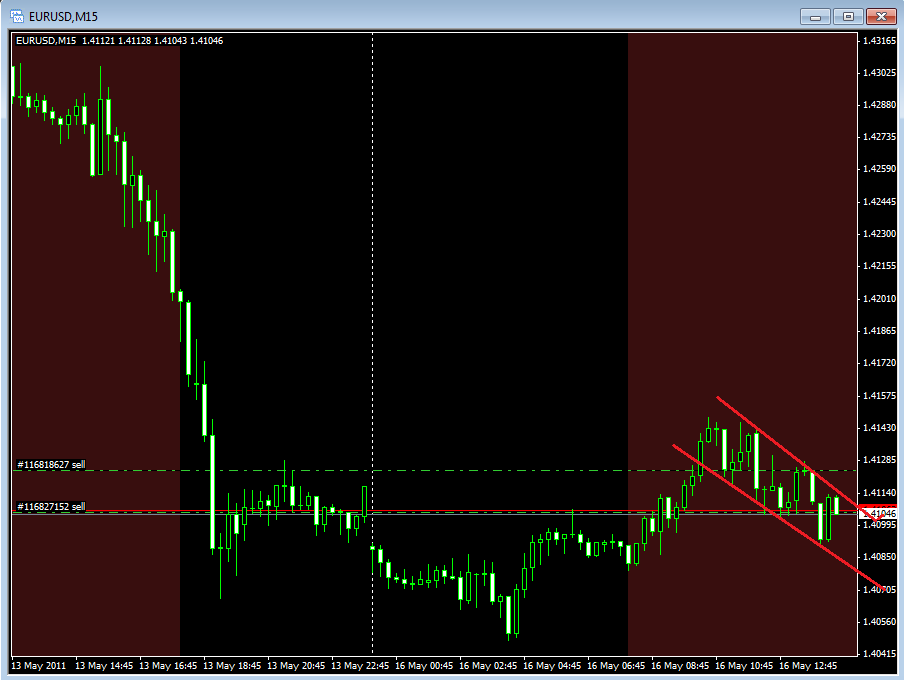Select the lower red channel trendline

[x=778, y=517]
